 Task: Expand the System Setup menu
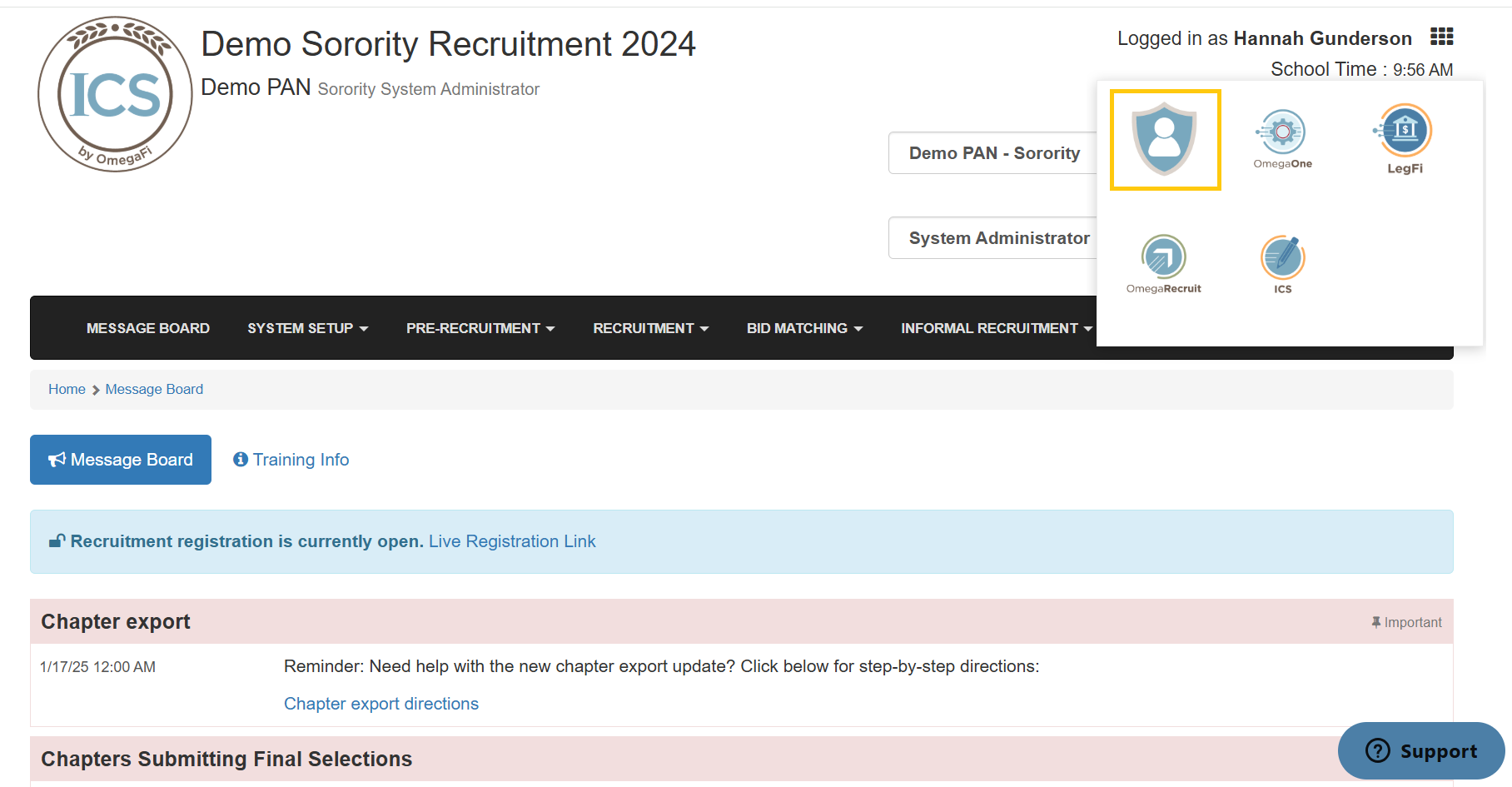[x=307, y=328]
